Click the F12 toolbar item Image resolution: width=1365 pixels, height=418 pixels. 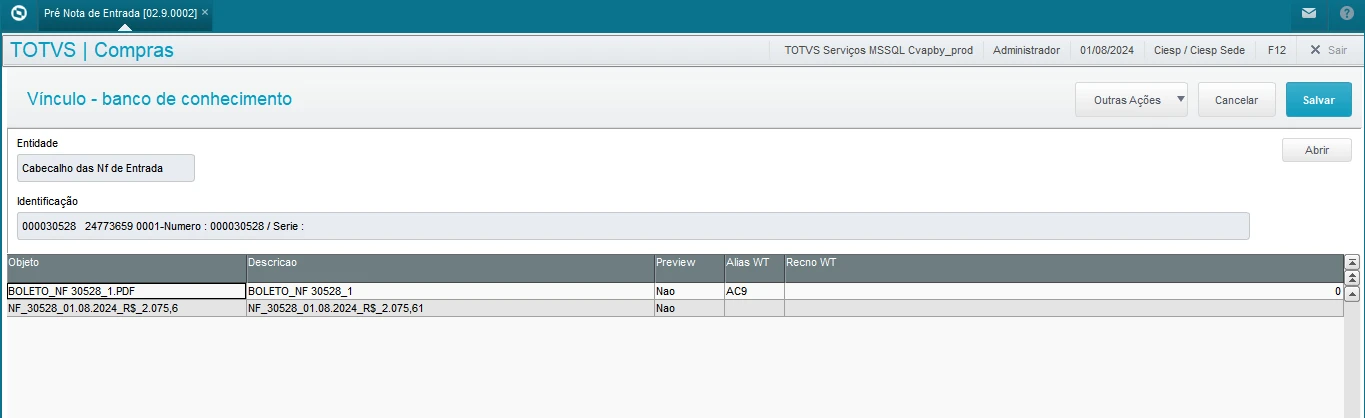point(1276,49)
